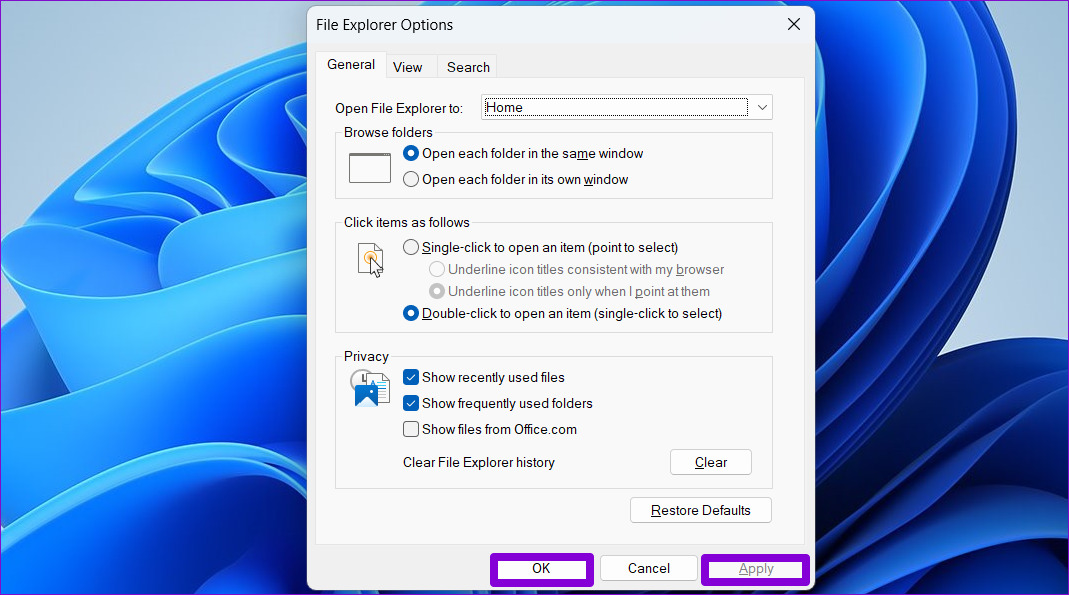Click the Privacy section's documents icon

(x=369, y=388)
